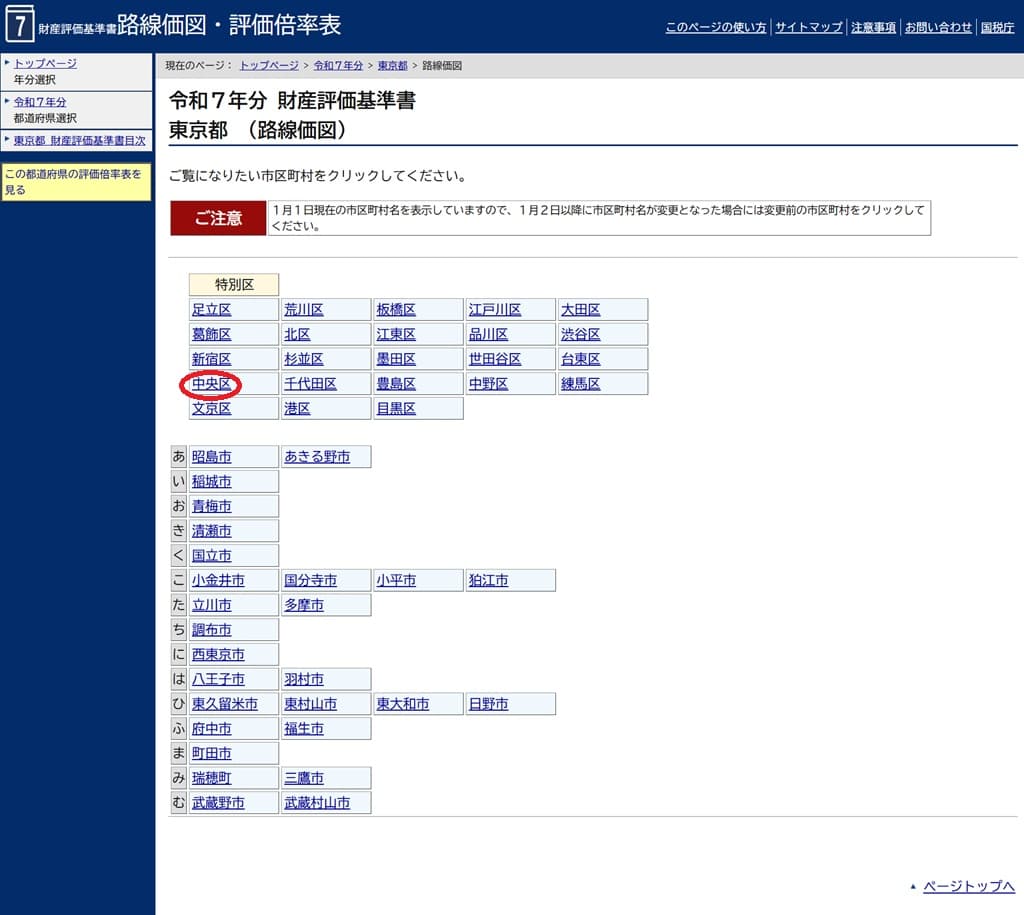Click the 千代田区 ward link
Viewport: 1024px width, 915px height.
(x=310, y=384)
